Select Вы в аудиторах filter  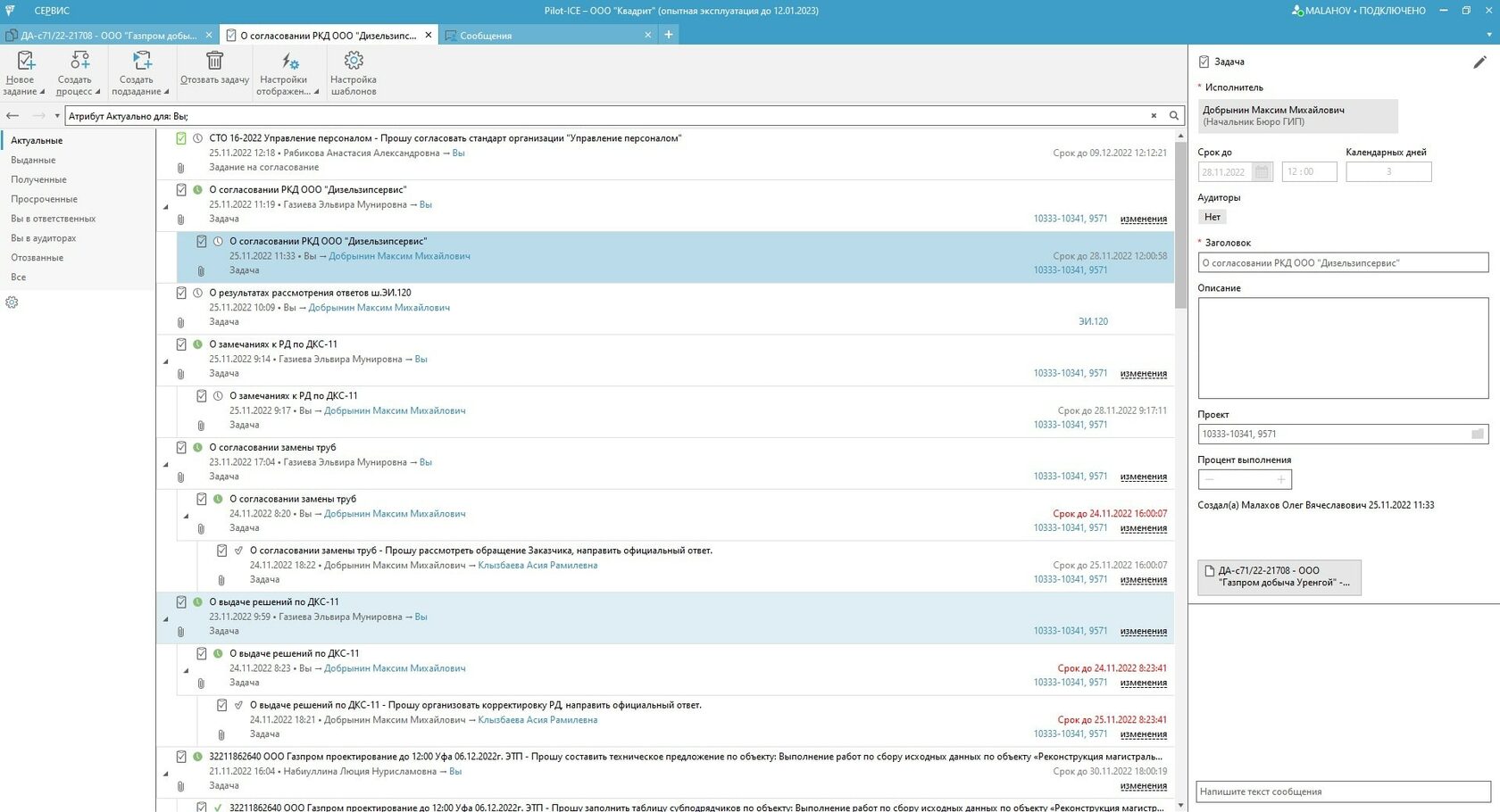coord(43,238)
